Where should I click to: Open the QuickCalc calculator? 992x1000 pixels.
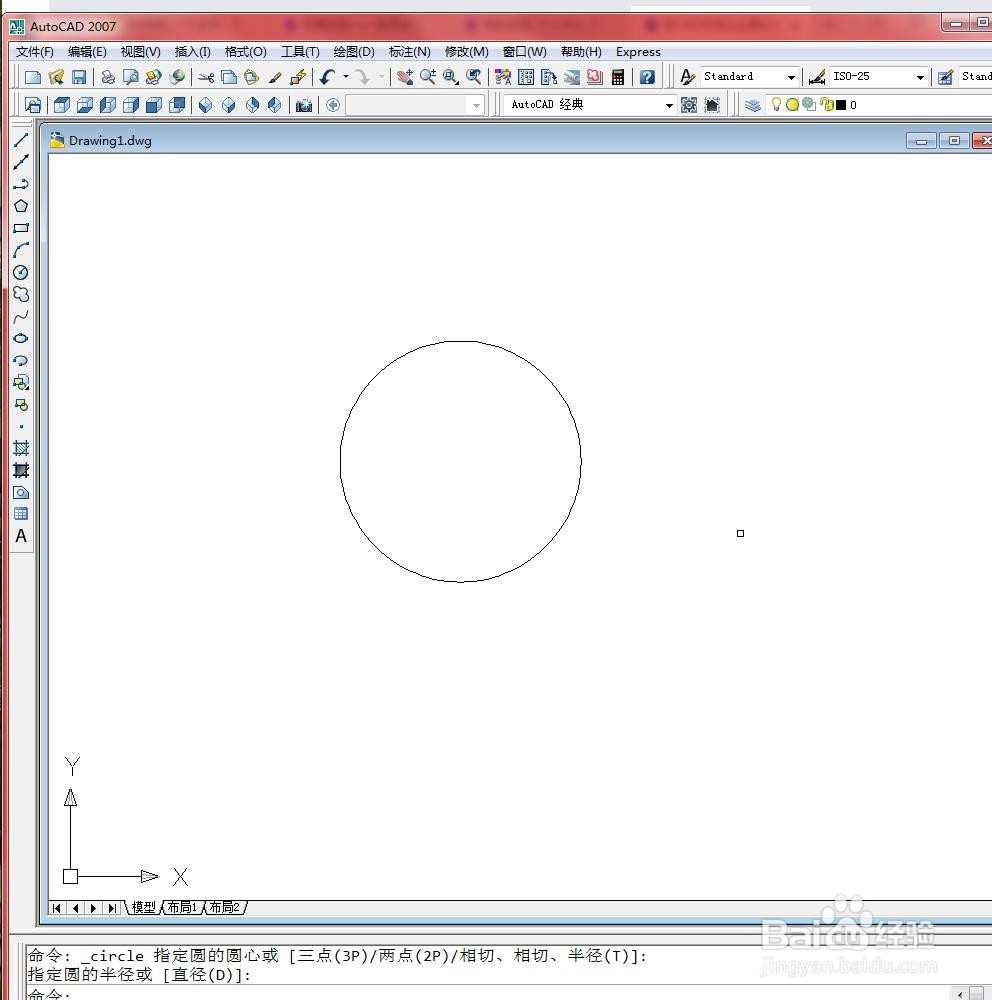point(618,77)
